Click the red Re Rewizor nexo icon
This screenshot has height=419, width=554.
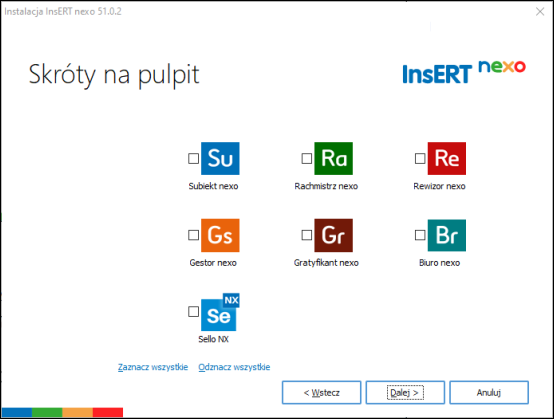tap(447, 158)
